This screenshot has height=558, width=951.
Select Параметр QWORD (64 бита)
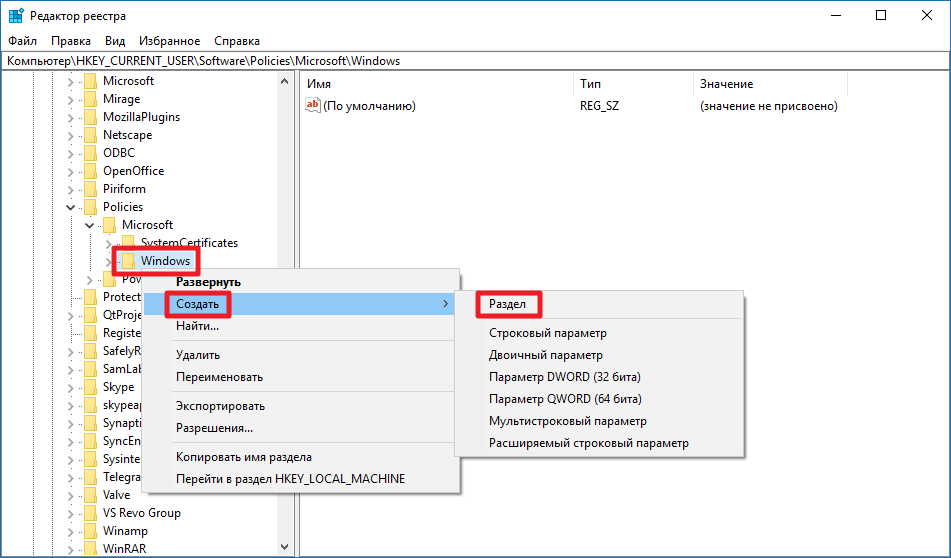(565, 398)
